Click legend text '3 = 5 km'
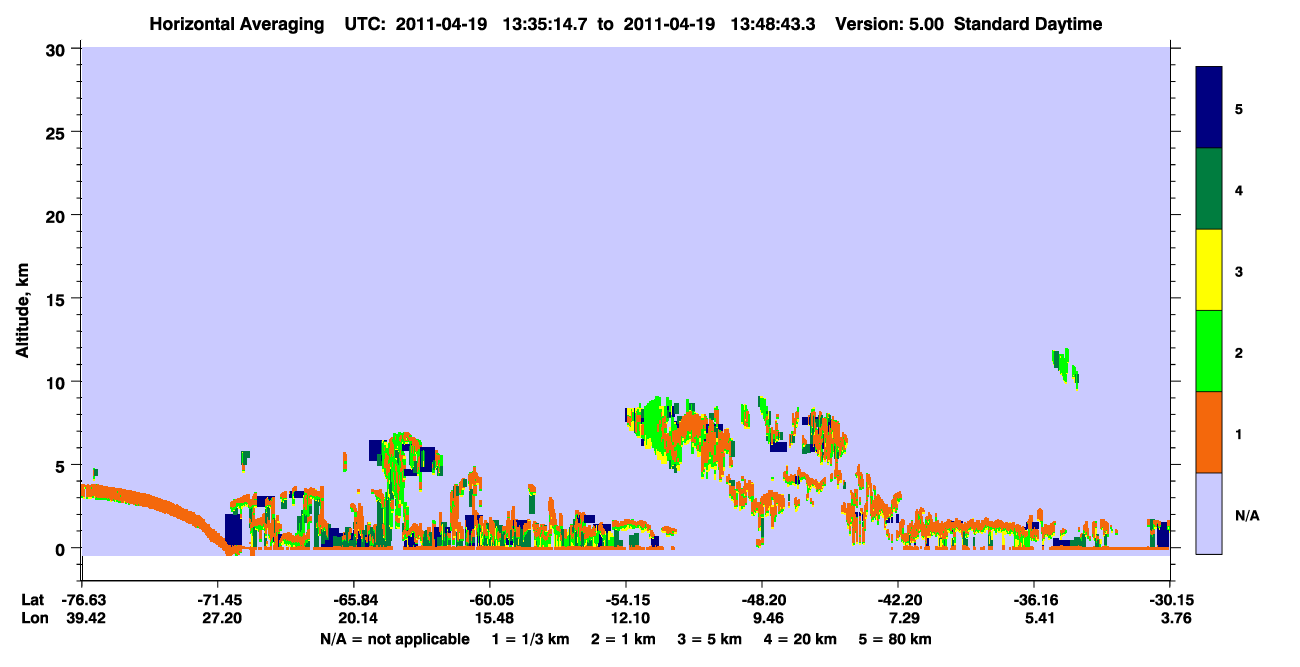1300x667 pixels. click(x=710, y=639)
